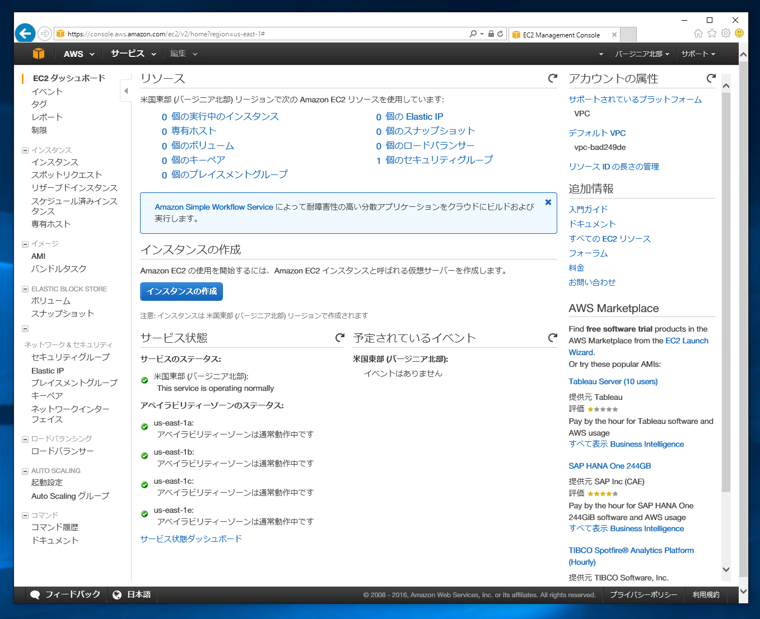Refresh the 予定されているイベント section

tap(552, 337)
